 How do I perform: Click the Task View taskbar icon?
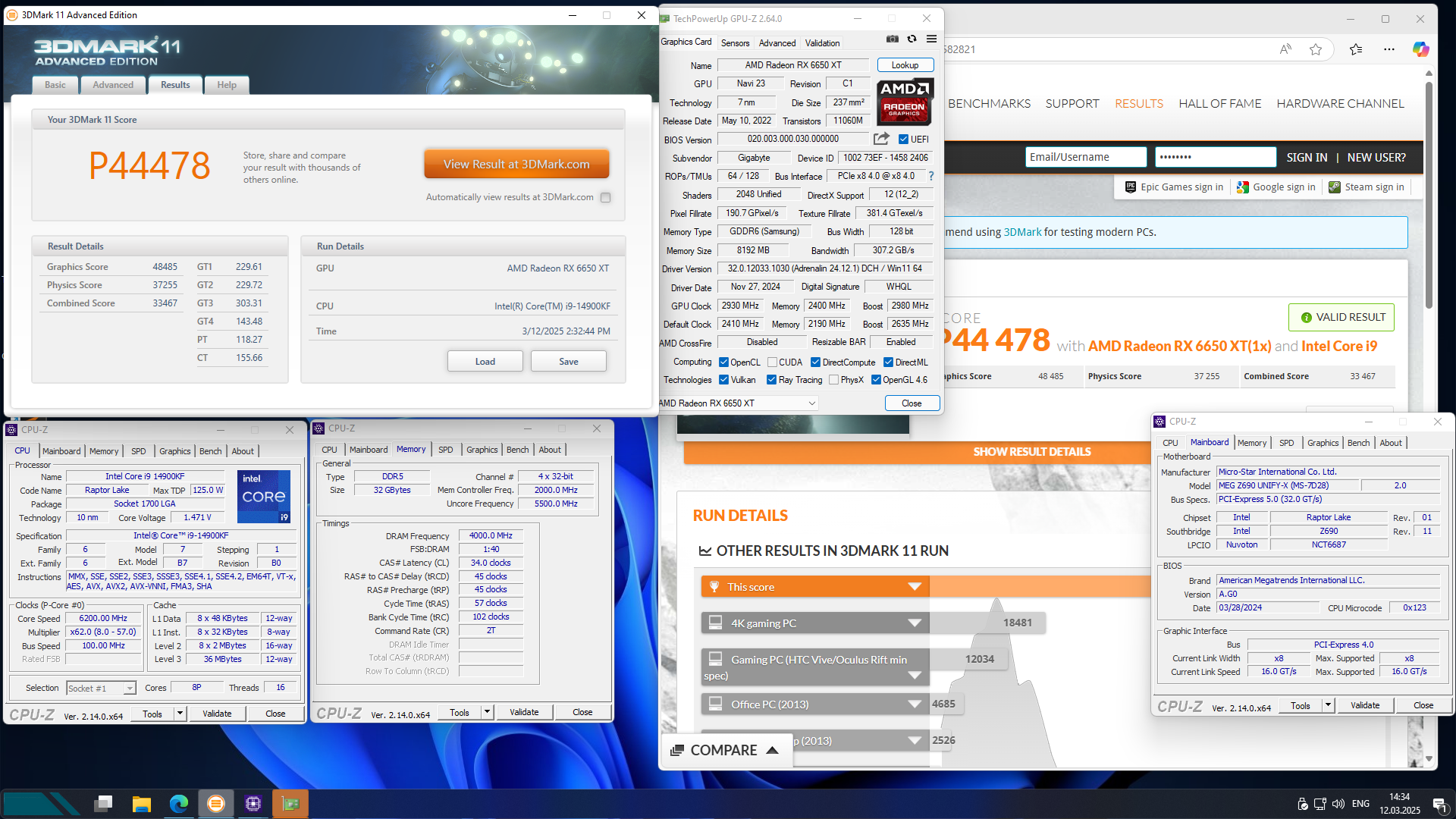104,803
